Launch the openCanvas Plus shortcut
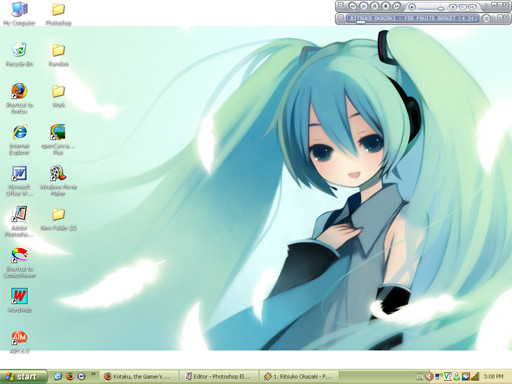 tap(58, 139)
